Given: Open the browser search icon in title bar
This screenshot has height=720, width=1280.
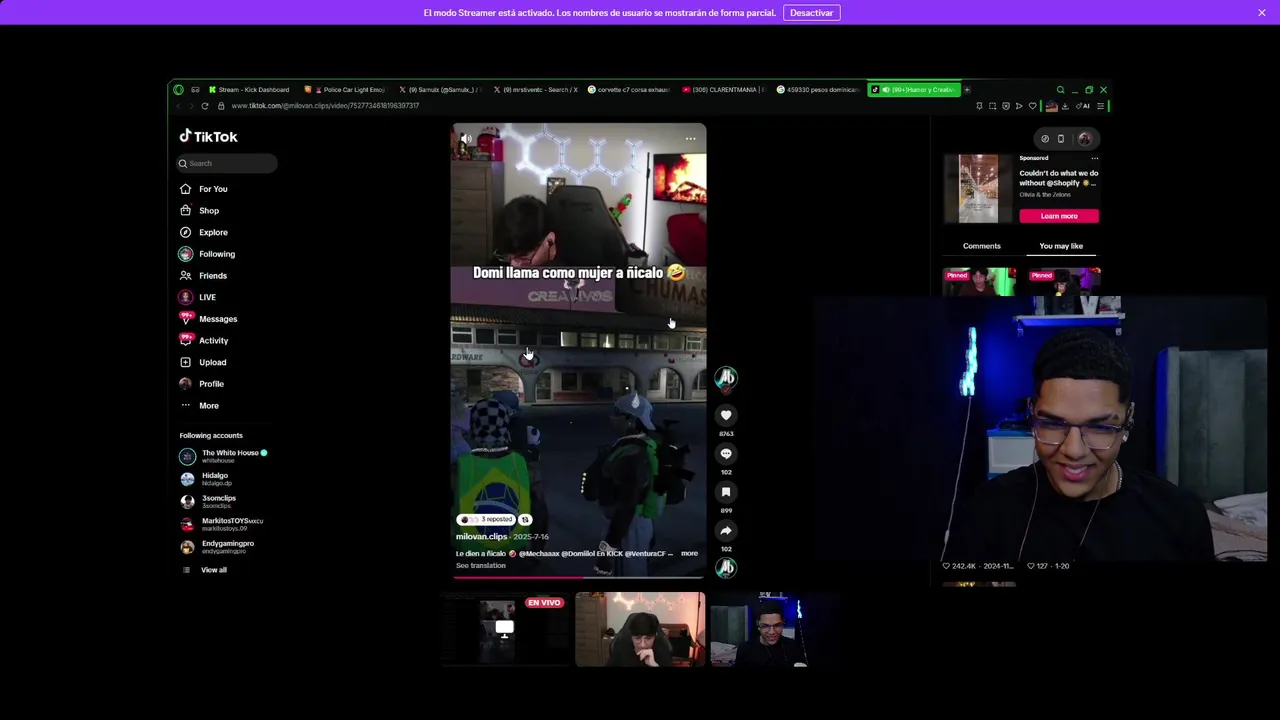Looking at the screenshot, I should 1061,90.
